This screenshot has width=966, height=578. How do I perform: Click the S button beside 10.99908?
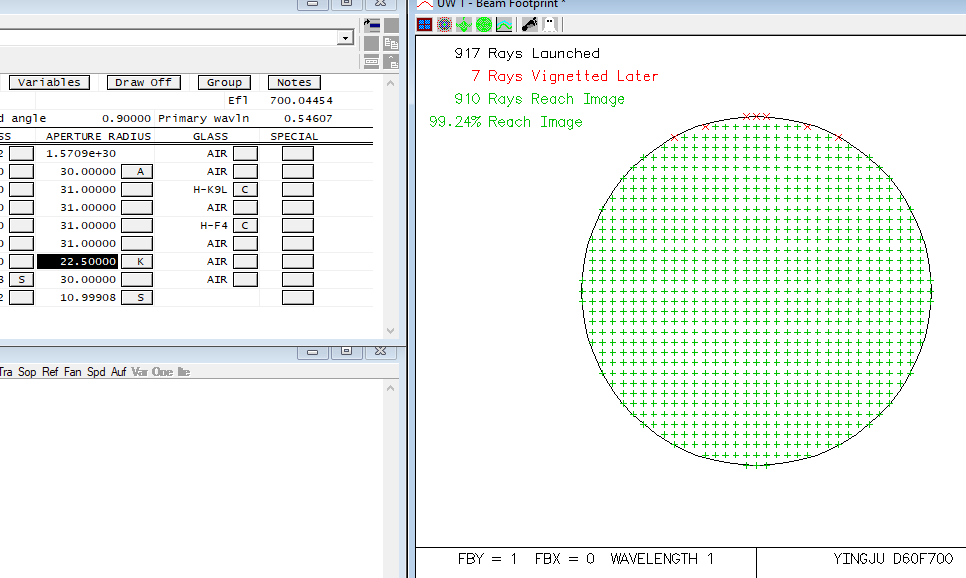(x=137, y=298)
